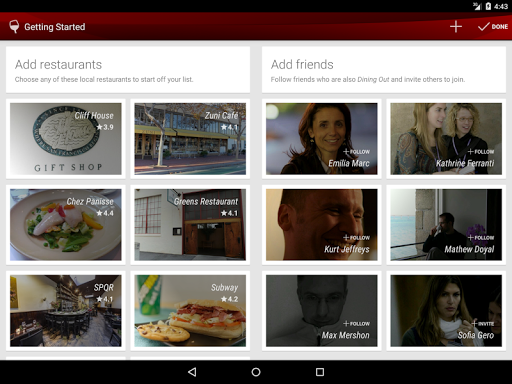Screen dimensions: 512x384
Task: Click the Cliff House 3.9 star rating
Action: [105, 127]
